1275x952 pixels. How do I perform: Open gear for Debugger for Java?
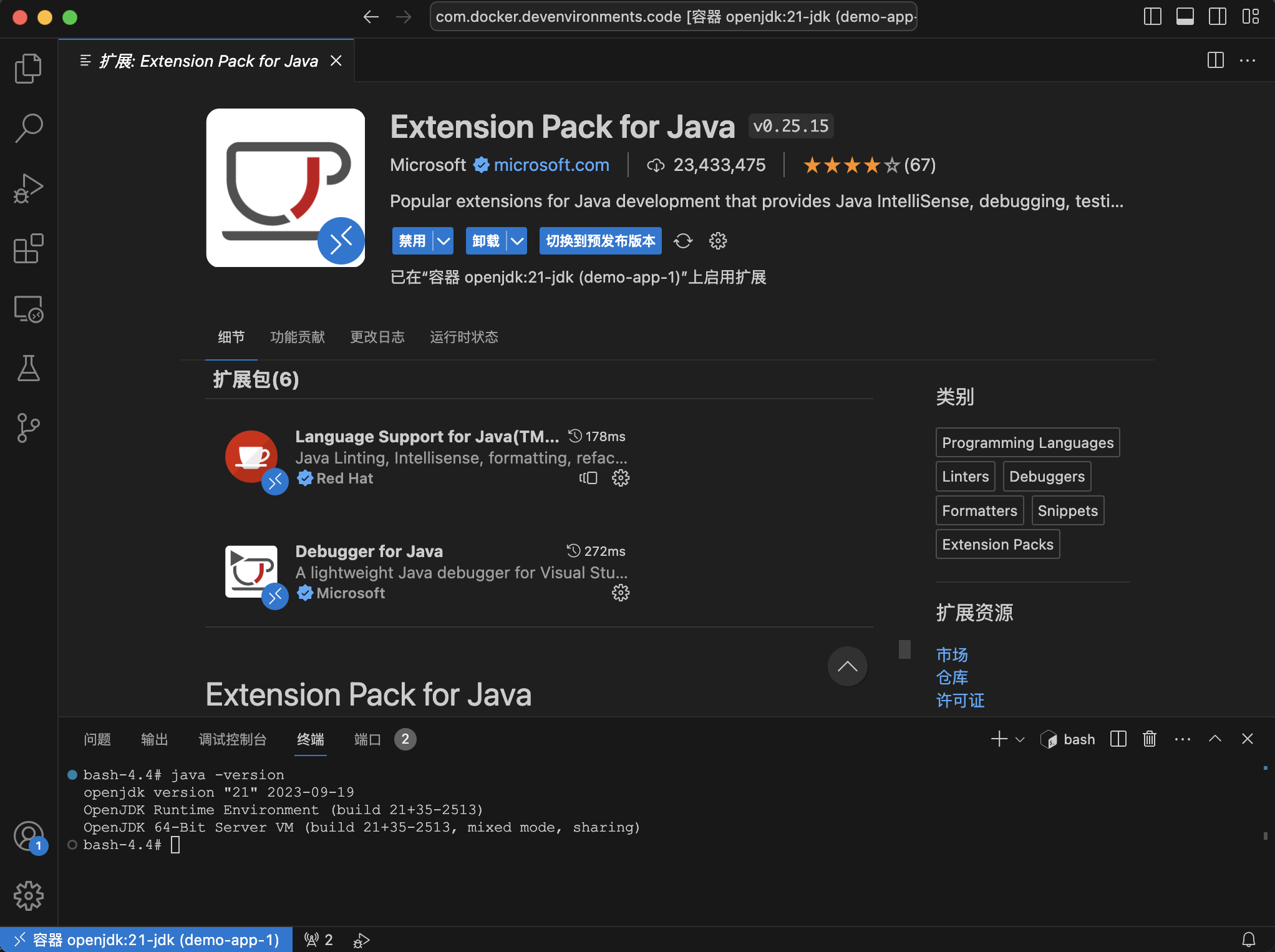coord(621,593)
